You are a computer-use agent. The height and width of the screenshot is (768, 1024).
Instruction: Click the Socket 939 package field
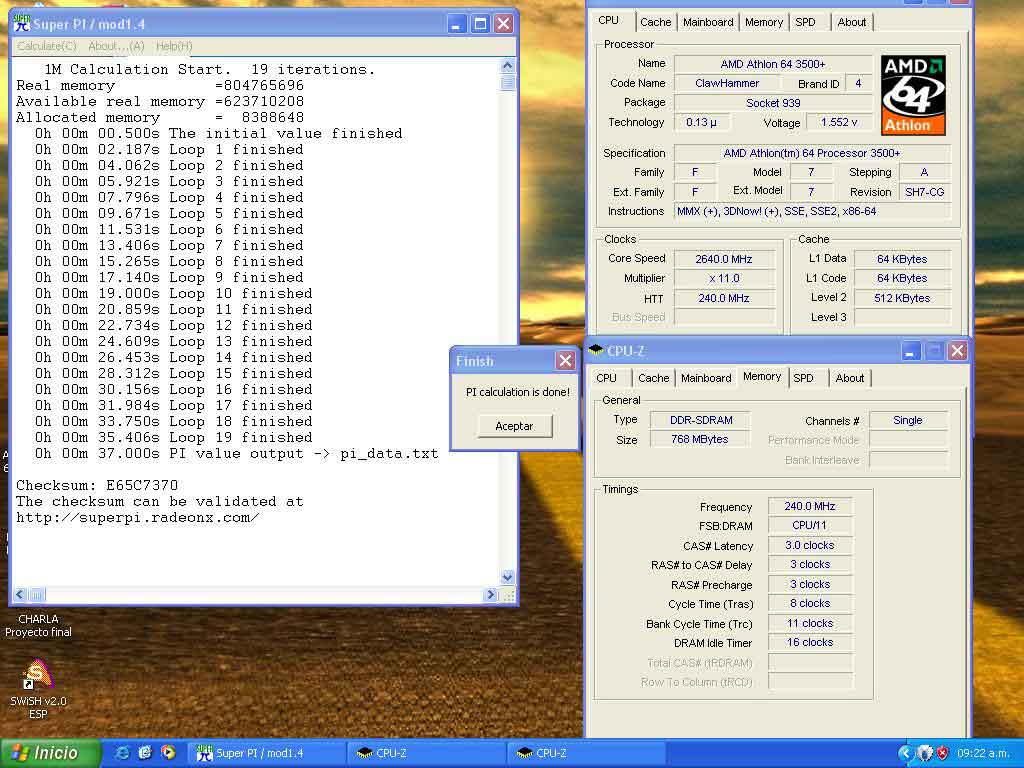point(773,103)
